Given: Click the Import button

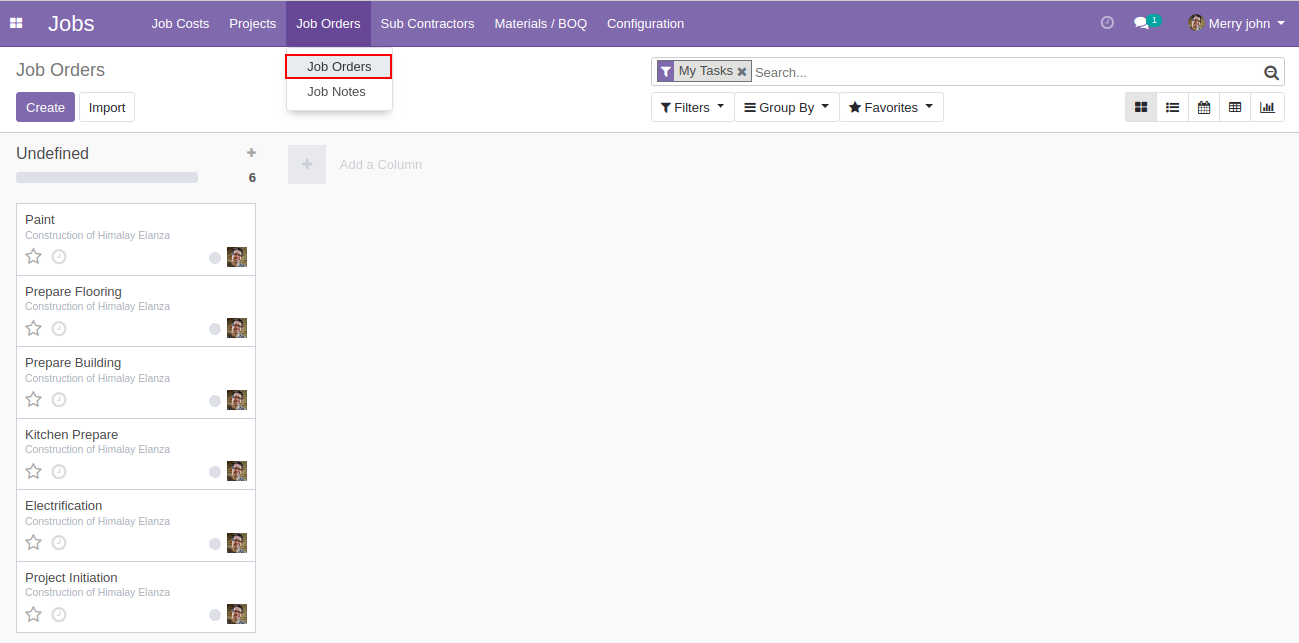Looking at the screenshot, I should point(107,107).
